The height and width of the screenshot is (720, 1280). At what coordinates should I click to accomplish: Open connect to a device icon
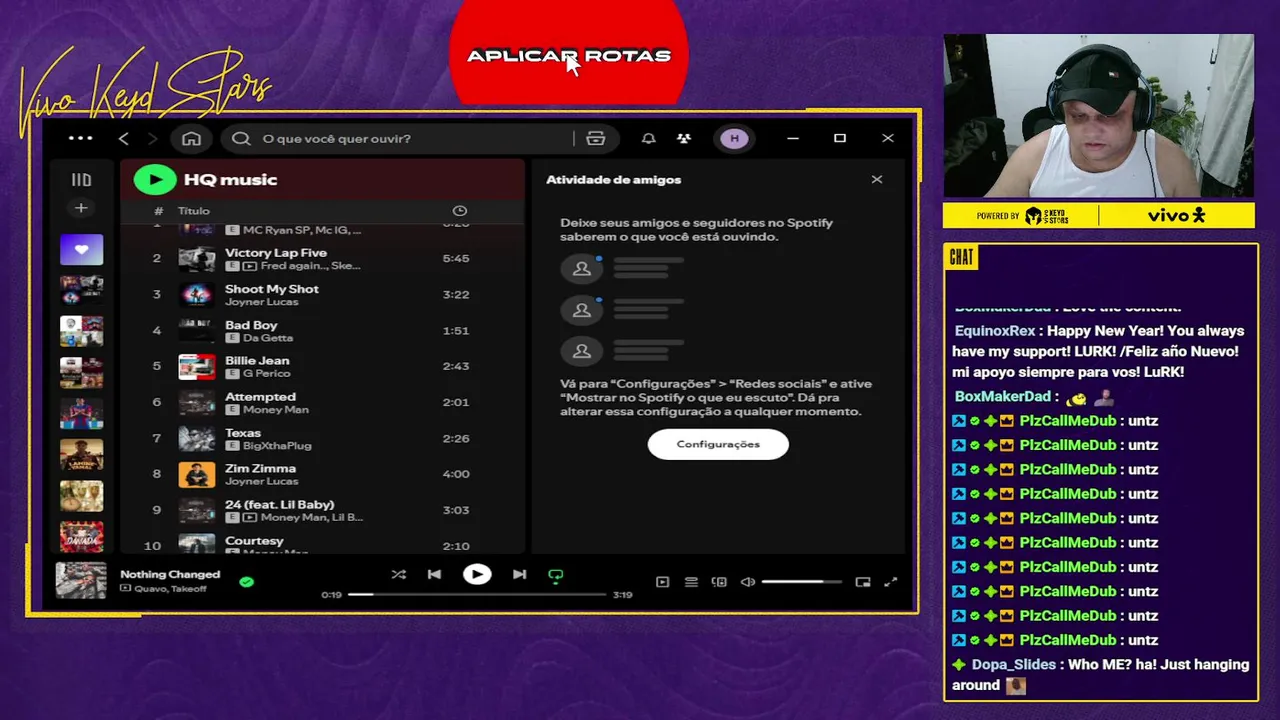pyautogui.click(x=719, y=582)
